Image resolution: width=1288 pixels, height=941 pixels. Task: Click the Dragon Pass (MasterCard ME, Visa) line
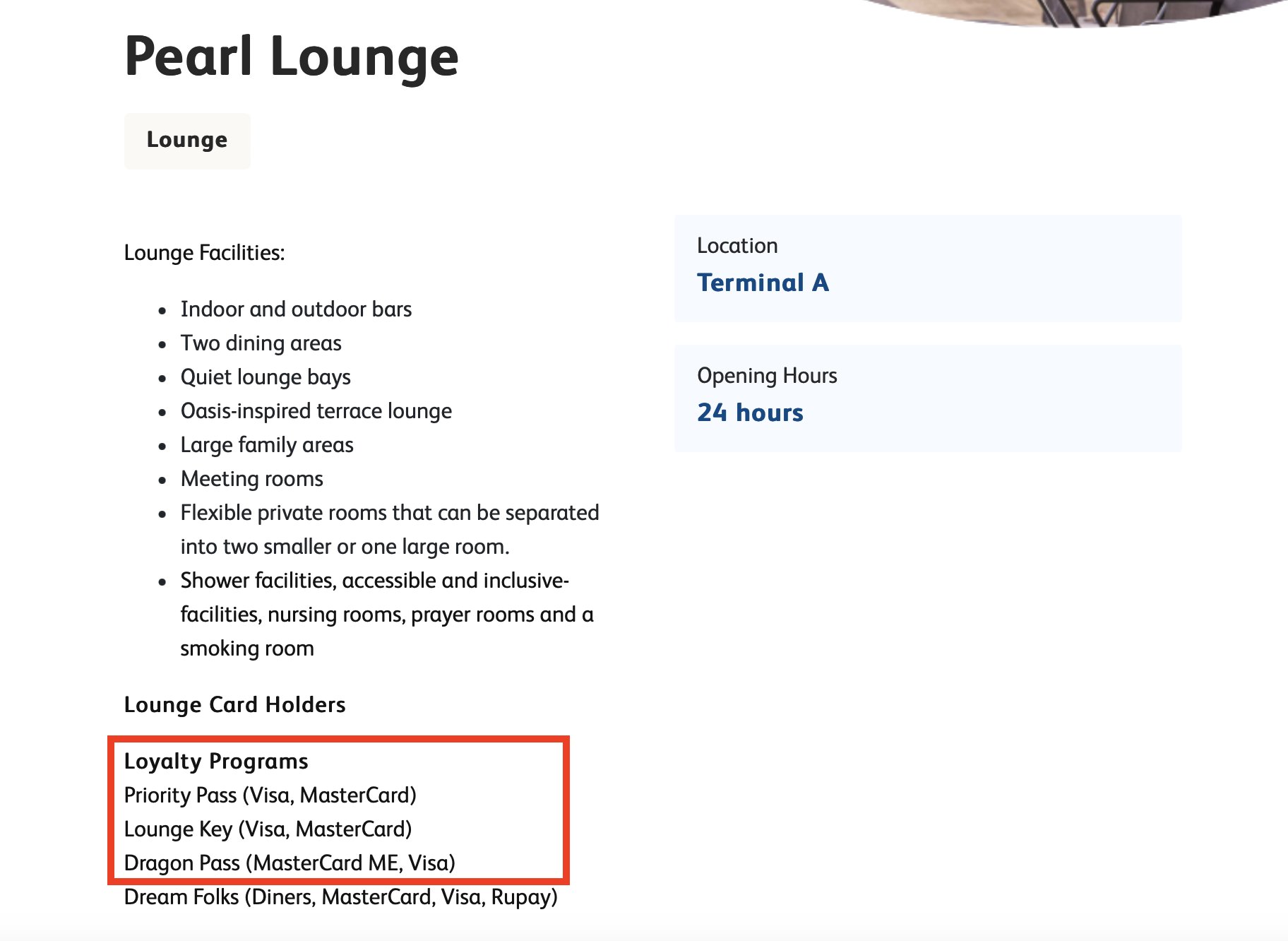(x=290, y=863)
